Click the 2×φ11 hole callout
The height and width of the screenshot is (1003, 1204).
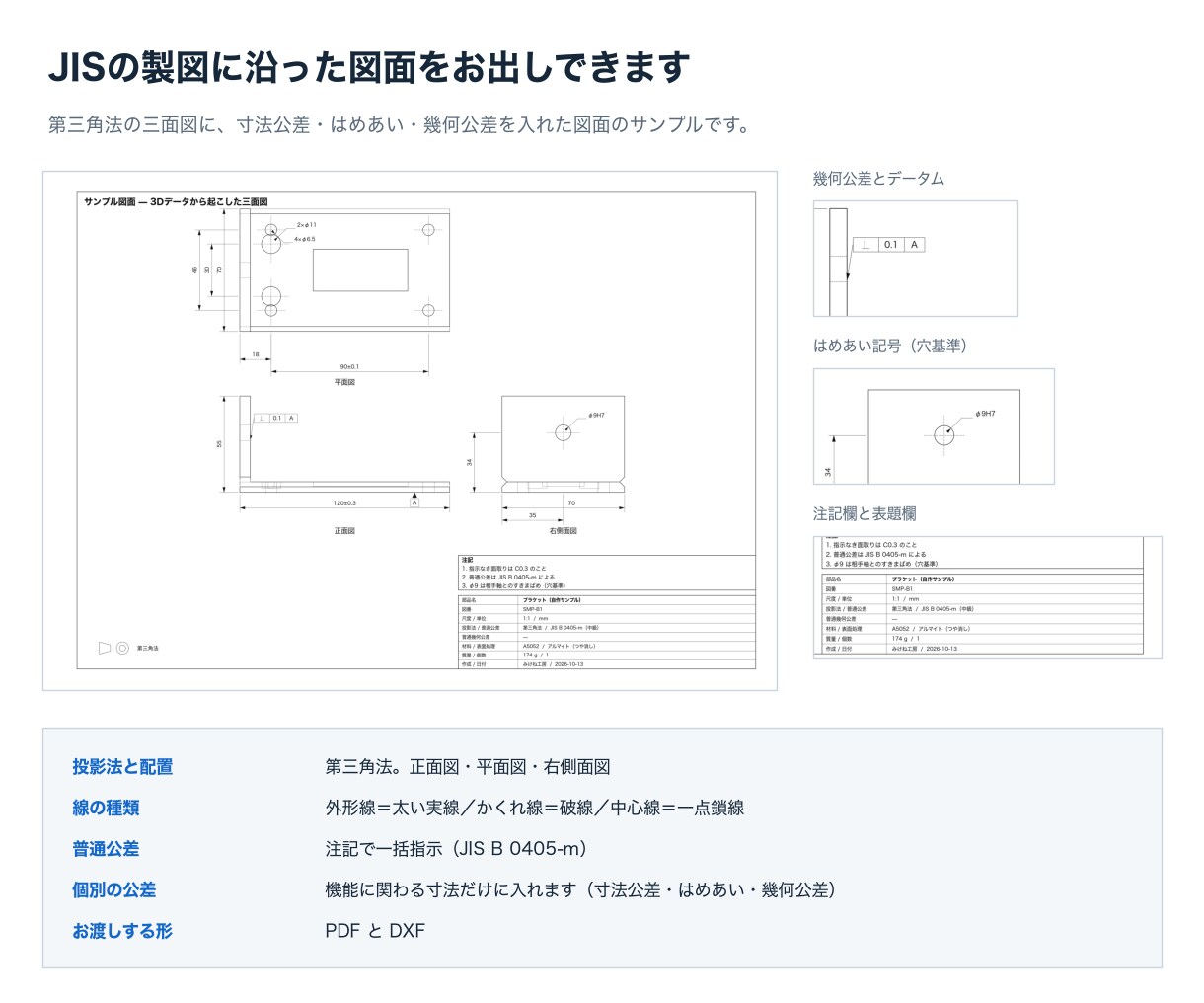307,225
